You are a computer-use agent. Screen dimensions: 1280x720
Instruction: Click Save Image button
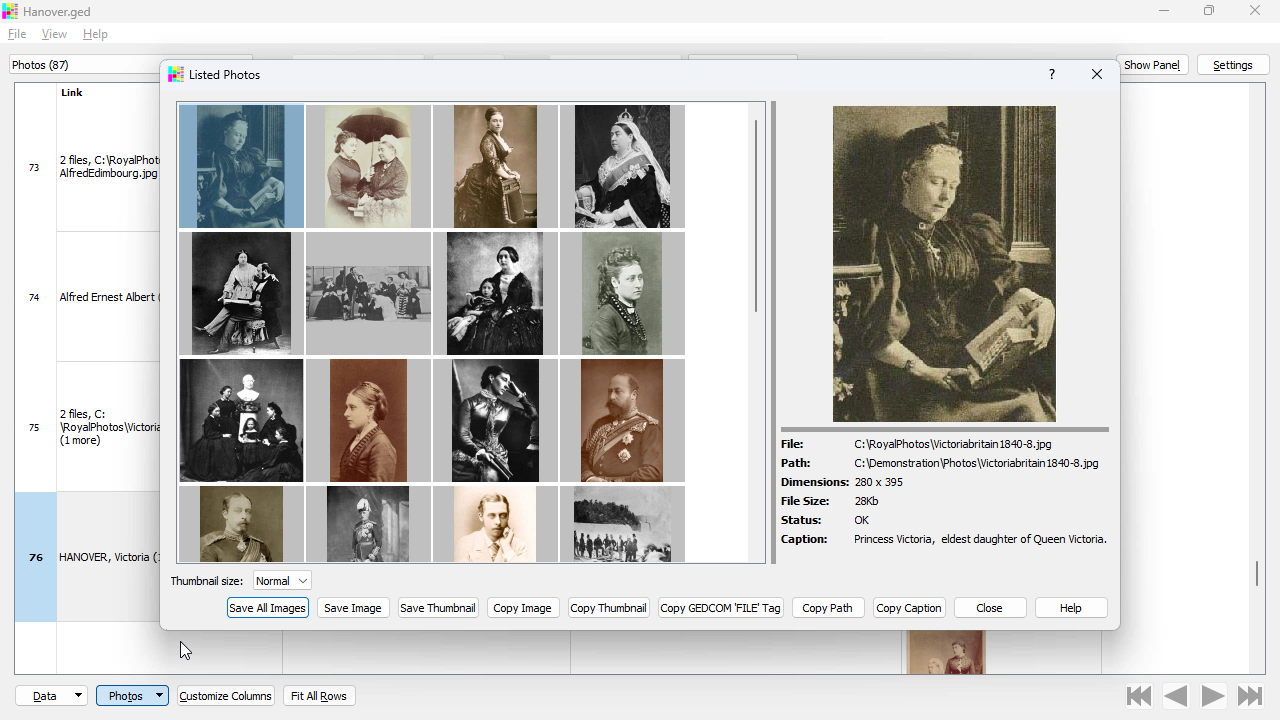352,608
